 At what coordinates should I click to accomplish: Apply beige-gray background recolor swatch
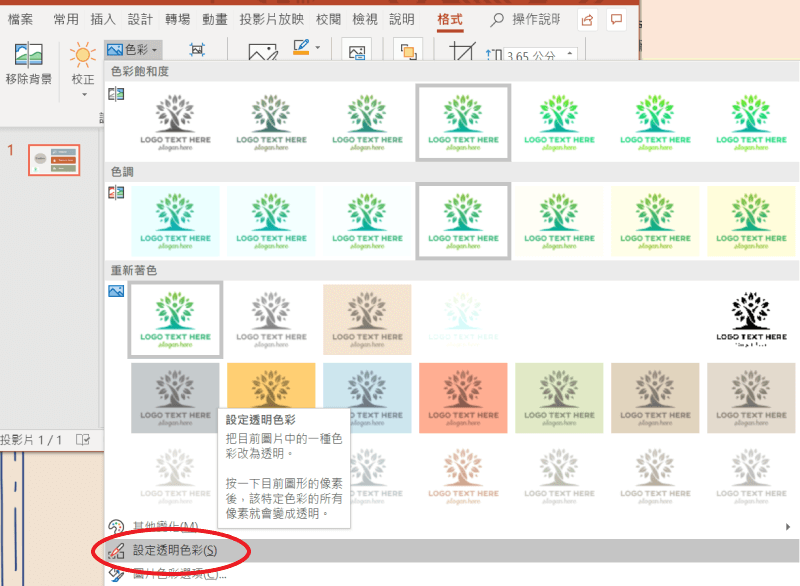751,398
